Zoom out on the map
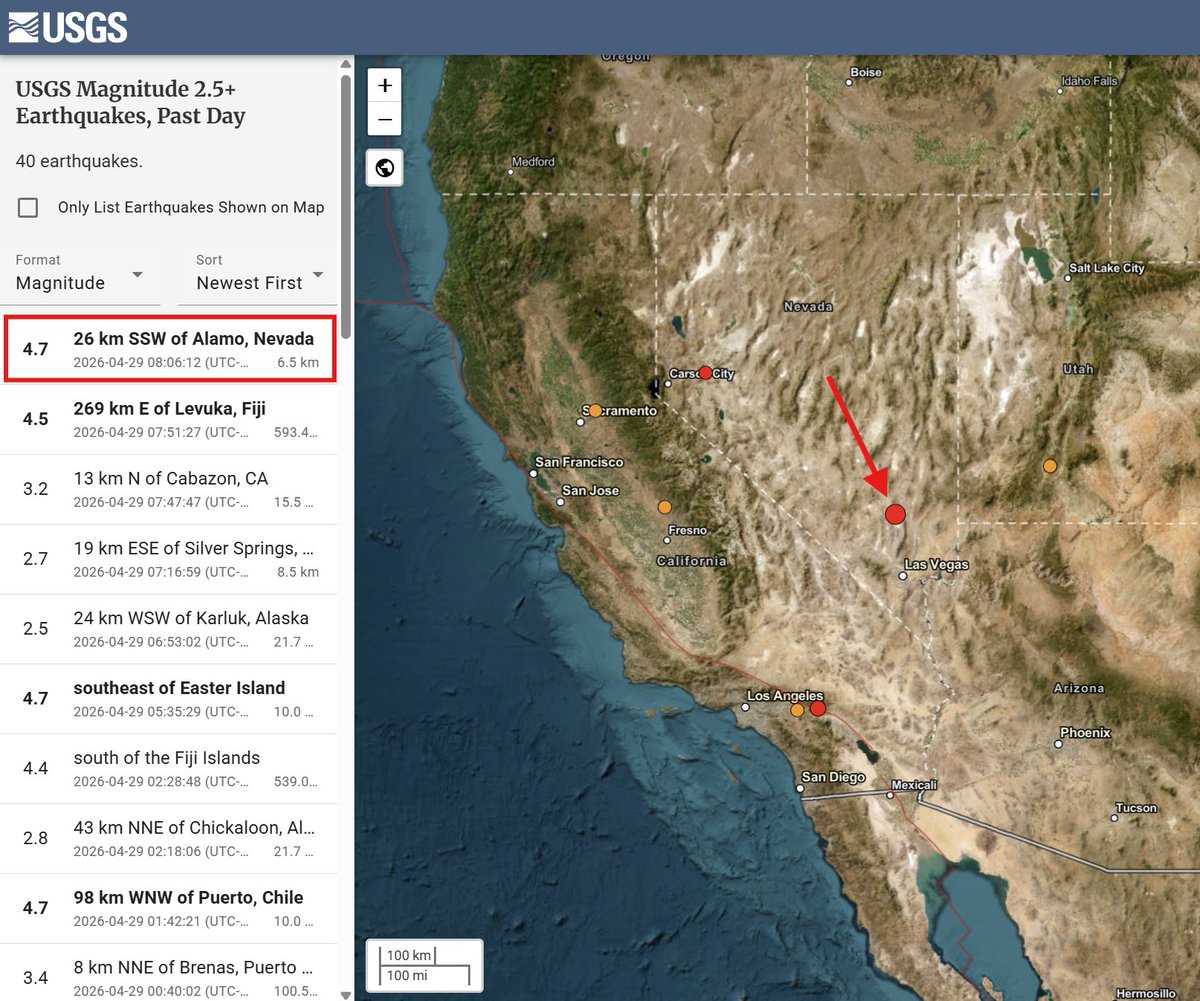 click(384, 121)
